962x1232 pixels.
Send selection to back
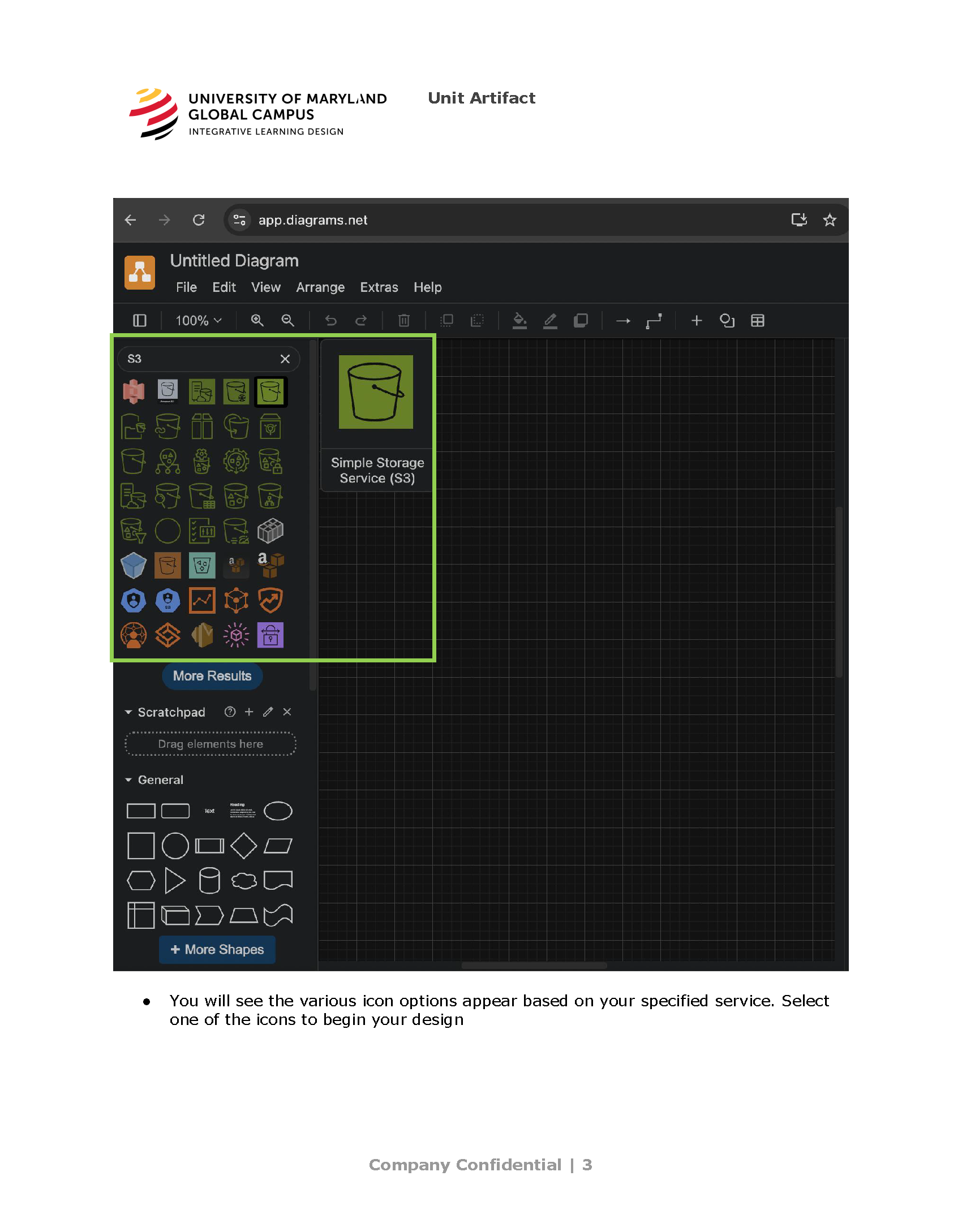coord(477,321)
